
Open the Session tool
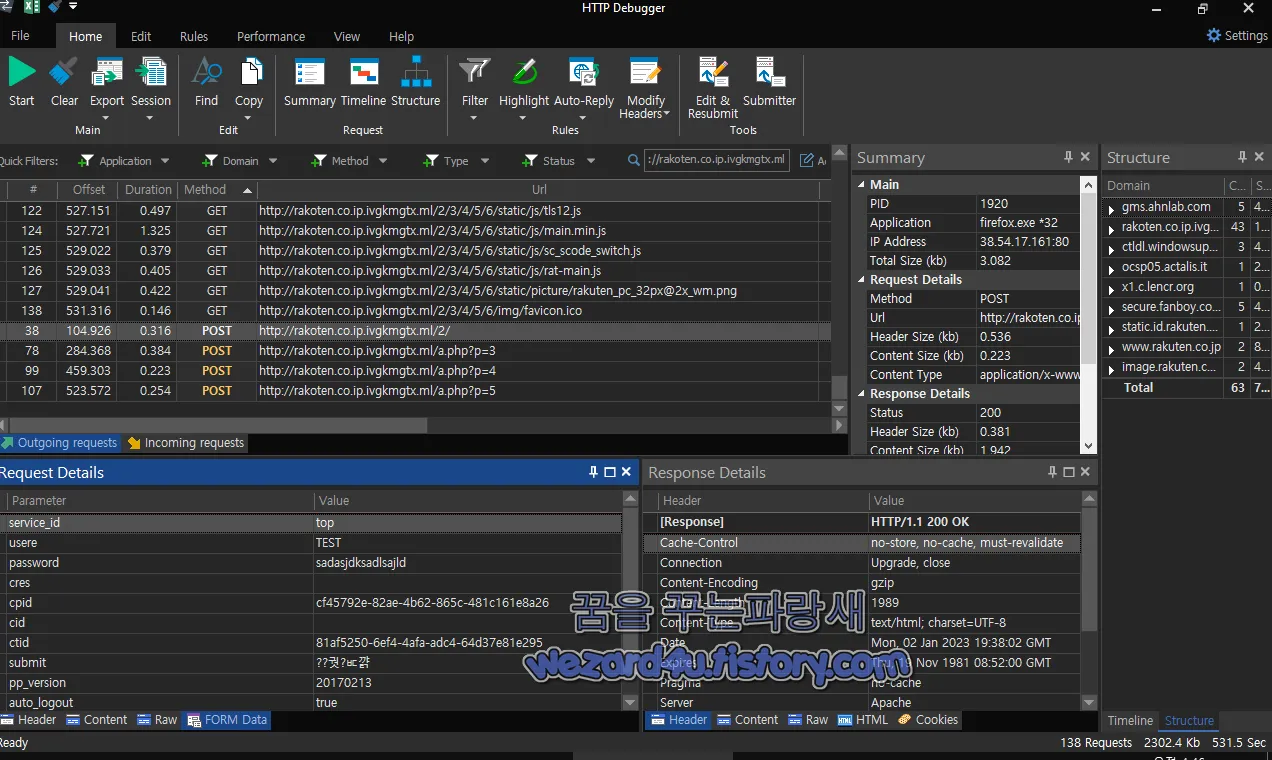151,72
